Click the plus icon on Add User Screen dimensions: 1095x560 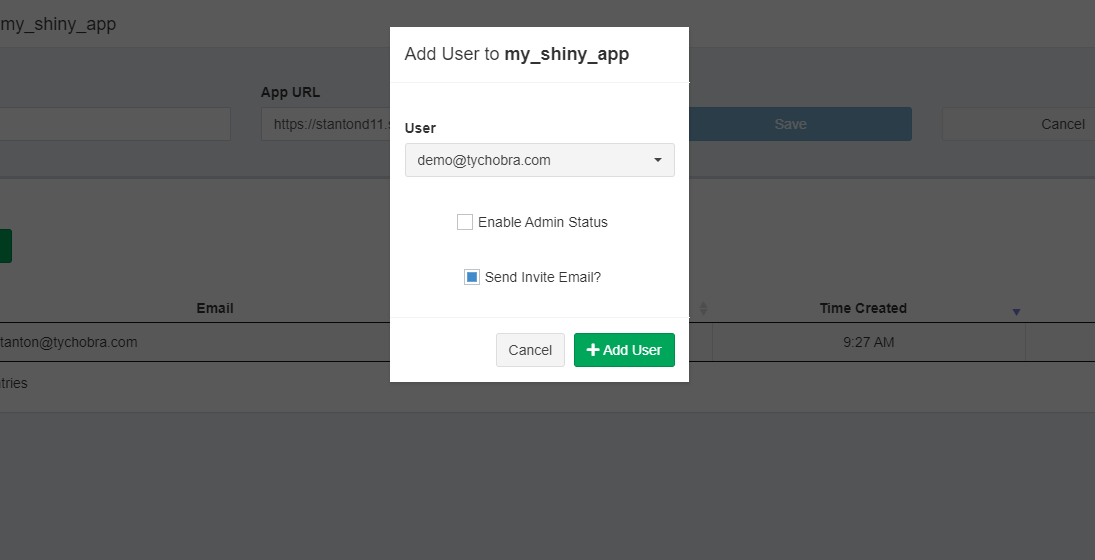(593, 350)
